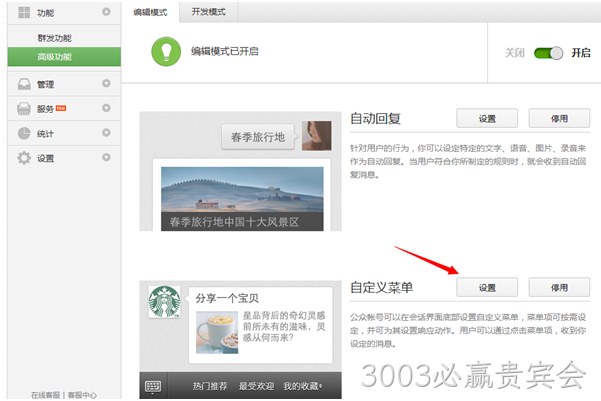Click the 服务 label in the sidebar
The image size is (601, 401).
(45, 109)
